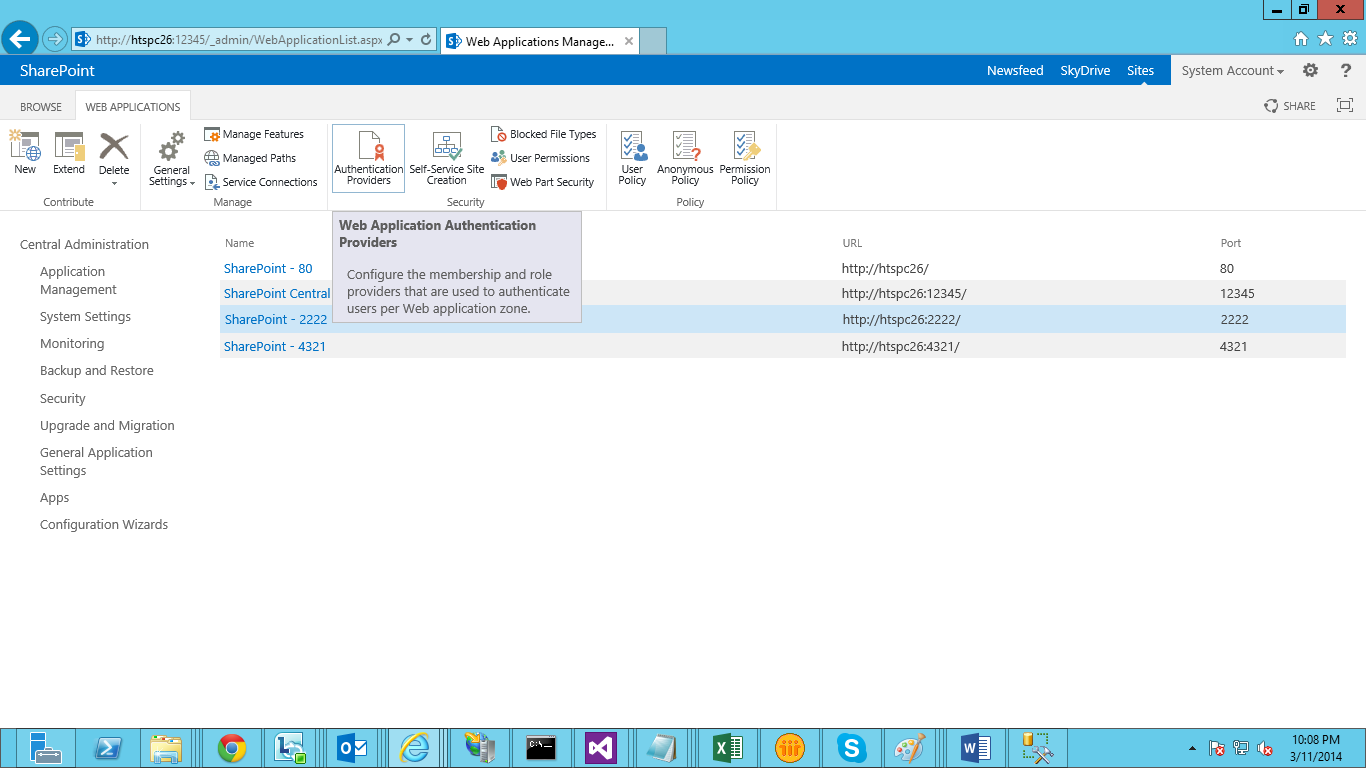This screenshot has height=768, width=1366.
Task: Open the System Account dropdown menu
Action: coord(1232,70)
